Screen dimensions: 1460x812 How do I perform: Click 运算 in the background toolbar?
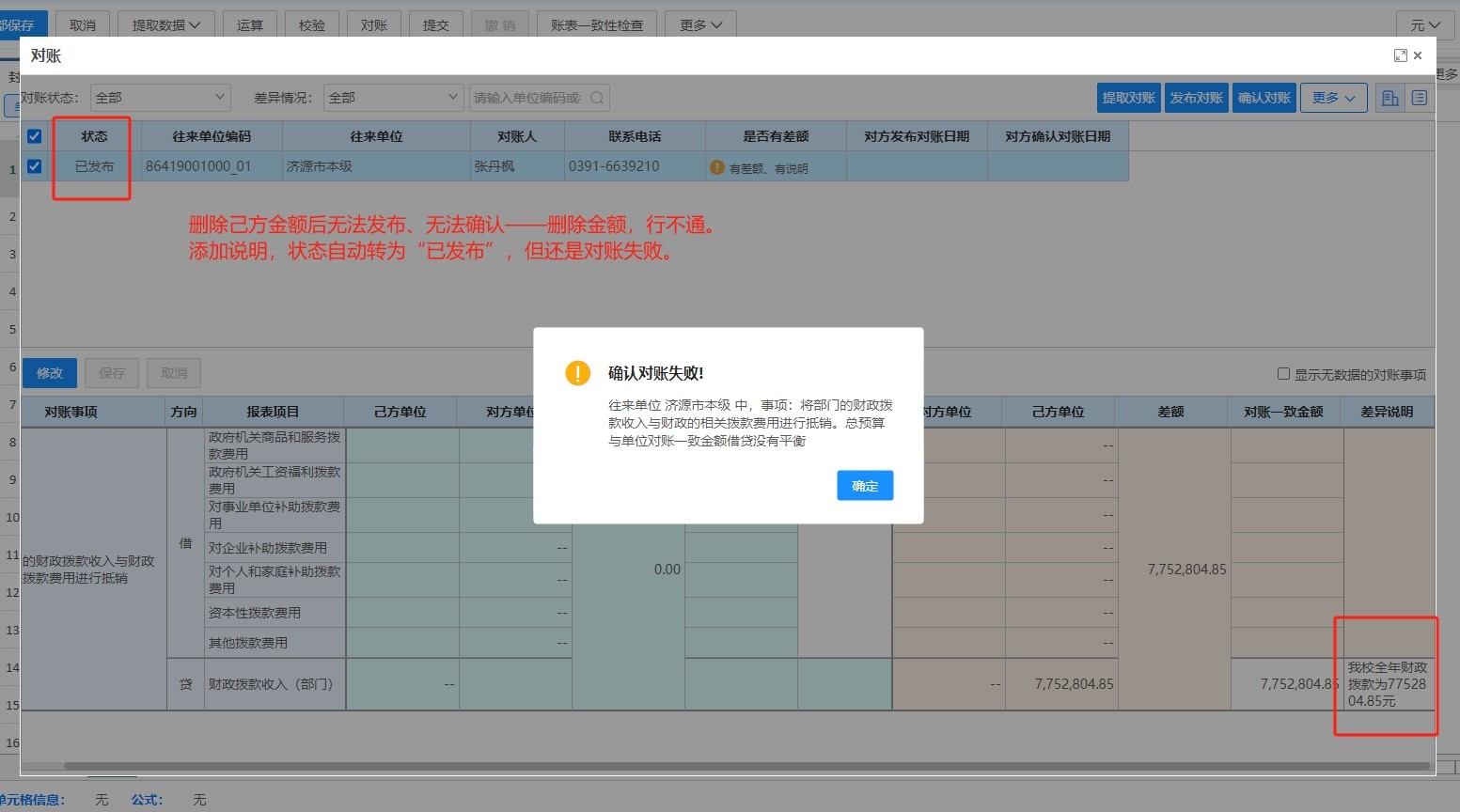click(x=250, y=25)
